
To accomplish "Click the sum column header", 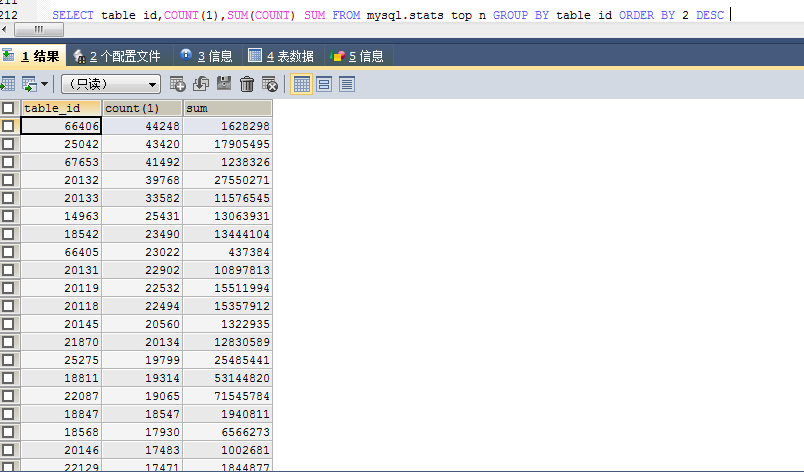I will click(227, 108).
